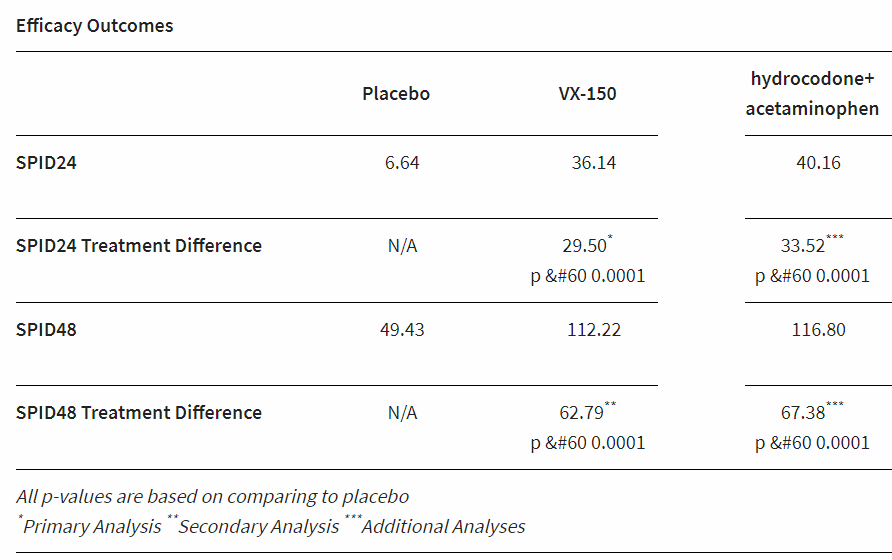Select the VX-150 column header
892x560 pixels.
click(587, 94)
